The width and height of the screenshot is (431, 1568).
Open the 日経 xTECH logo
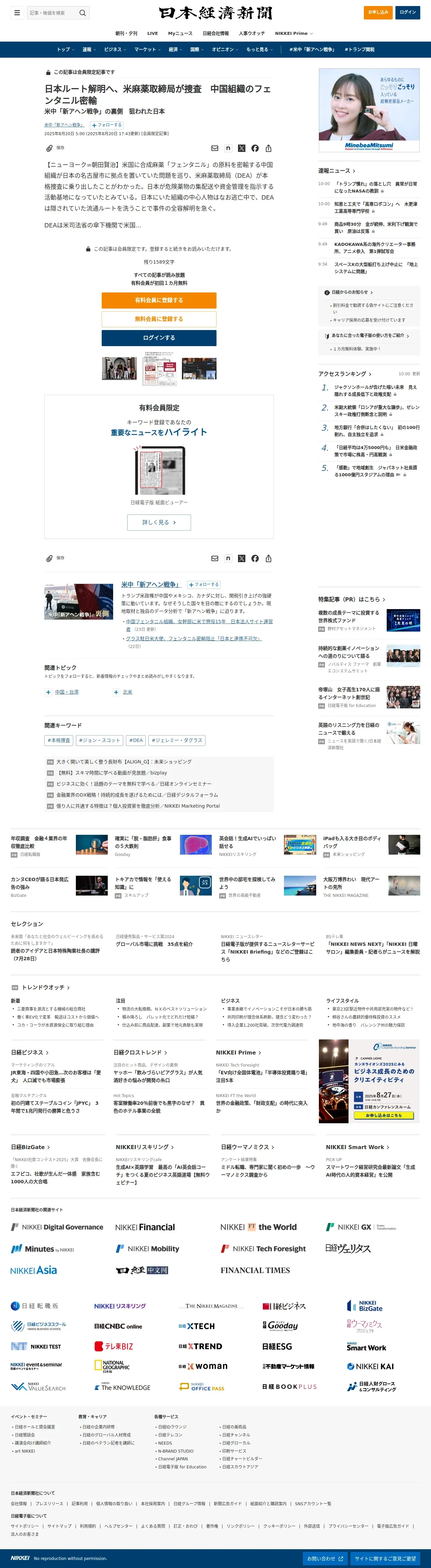click(x=197, y=1326)
